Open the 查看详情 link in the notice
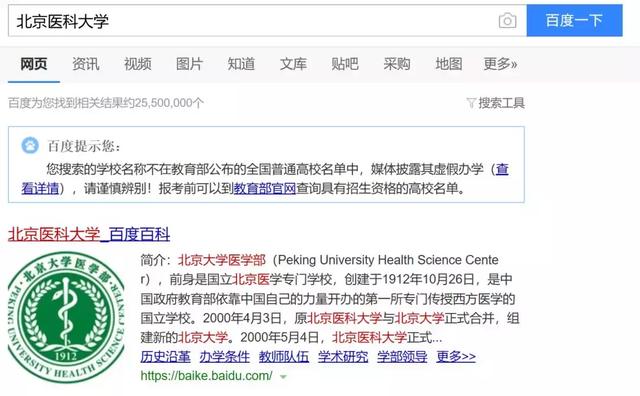The height and width of the screenshot is (396, 640). [x=41, y=189]
